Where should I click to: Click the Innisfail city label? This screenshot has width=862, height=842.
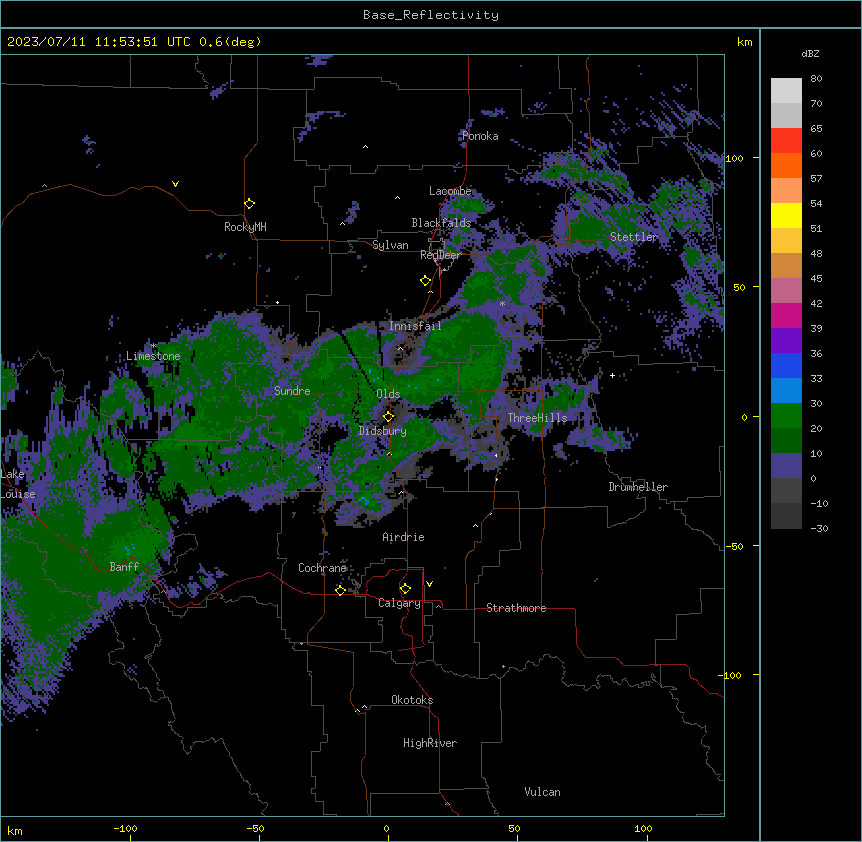pyautogui.click(x=415, y=326)
